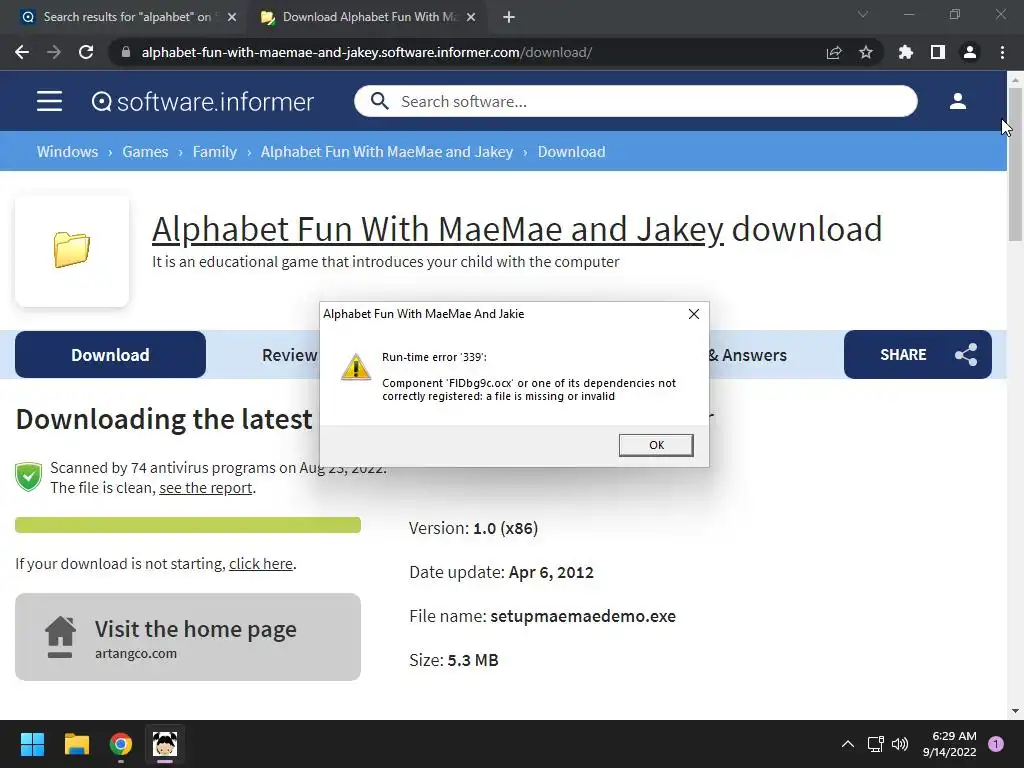Click the Size 5.3 MB text

point(454,660)
